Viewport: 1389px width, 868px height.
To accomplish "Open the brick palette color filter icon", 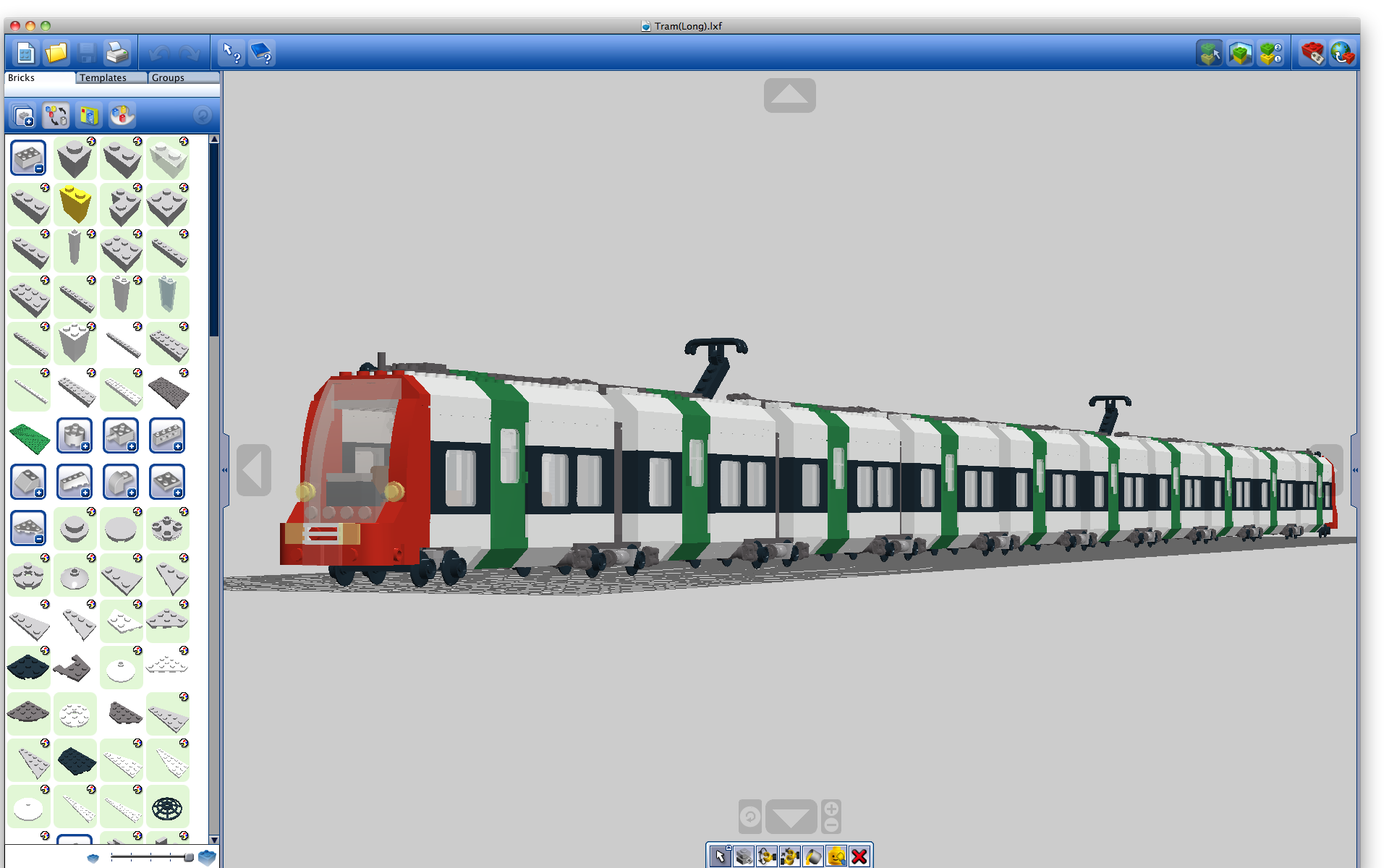I will coord(122,115).
